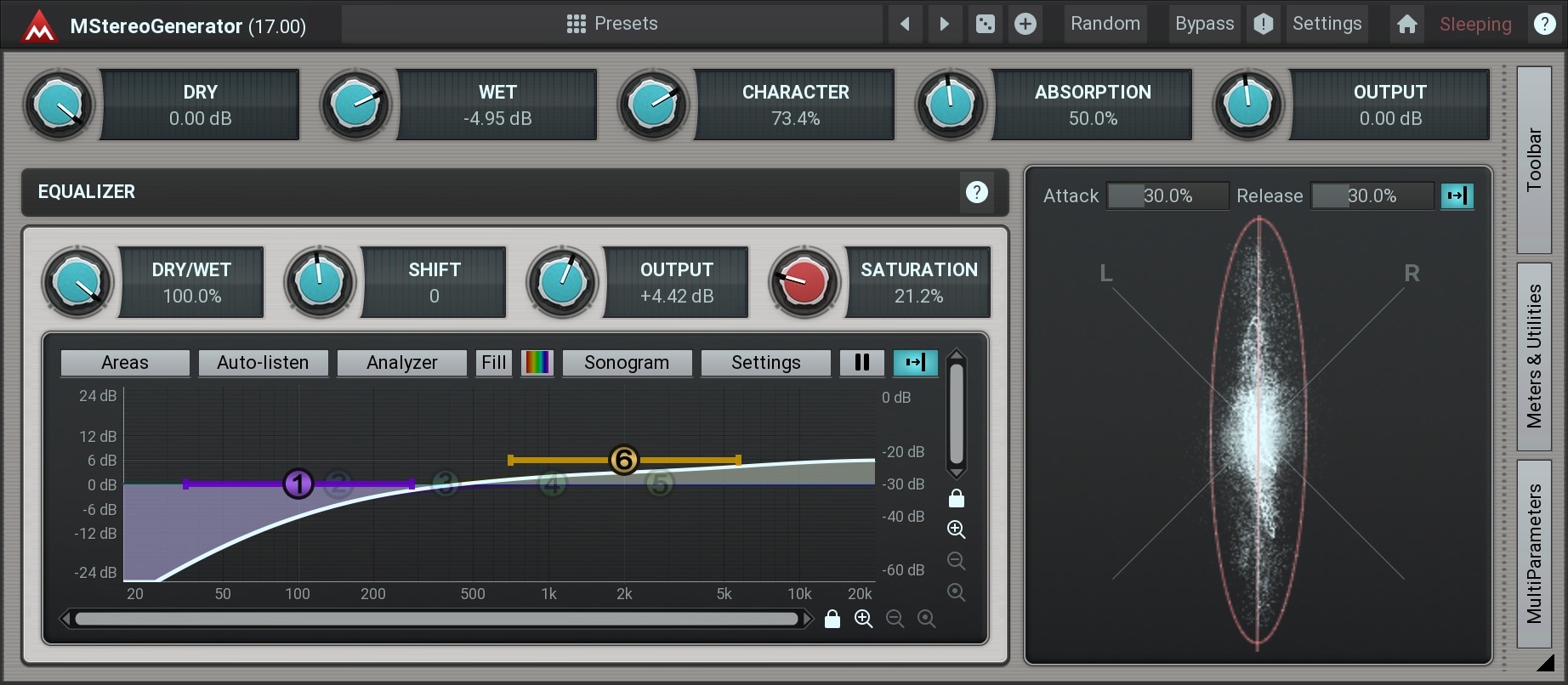Toggle the Bypass button

tap(1204, 24)
